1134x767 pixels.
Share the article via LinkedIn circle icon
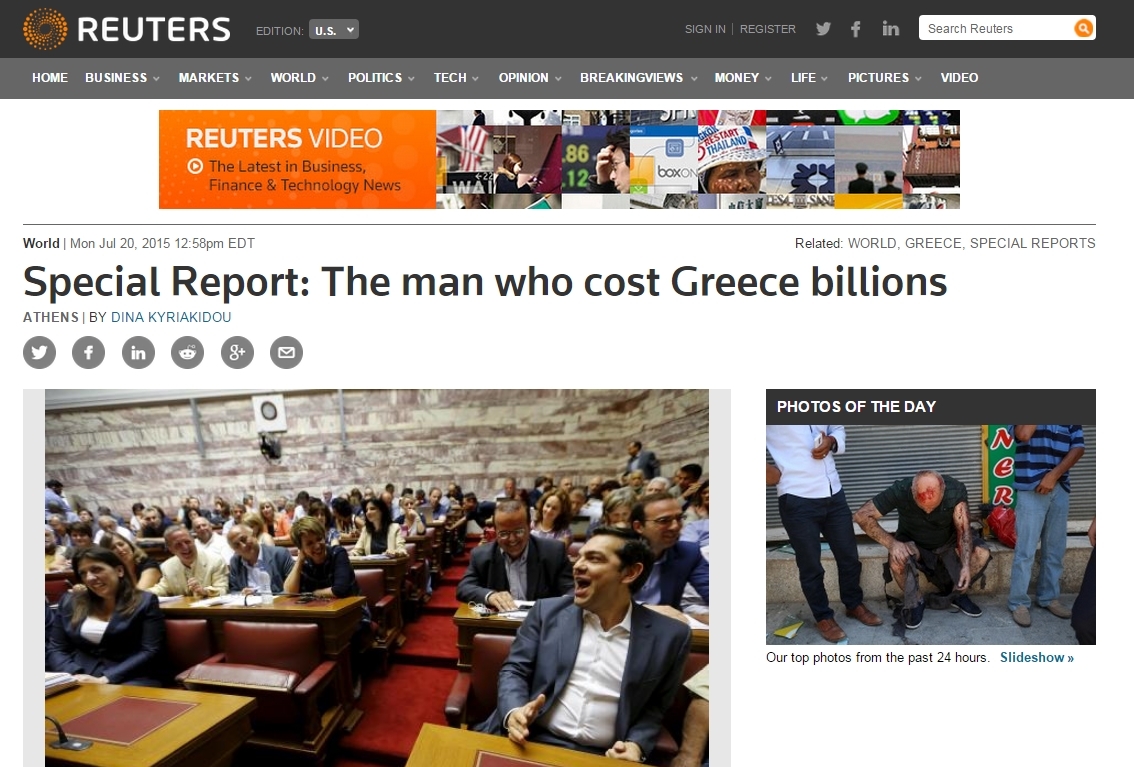pos(138,353)
